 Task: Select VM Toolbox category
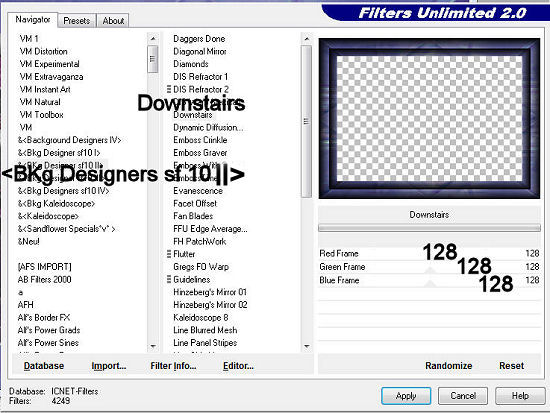[41, 114]
